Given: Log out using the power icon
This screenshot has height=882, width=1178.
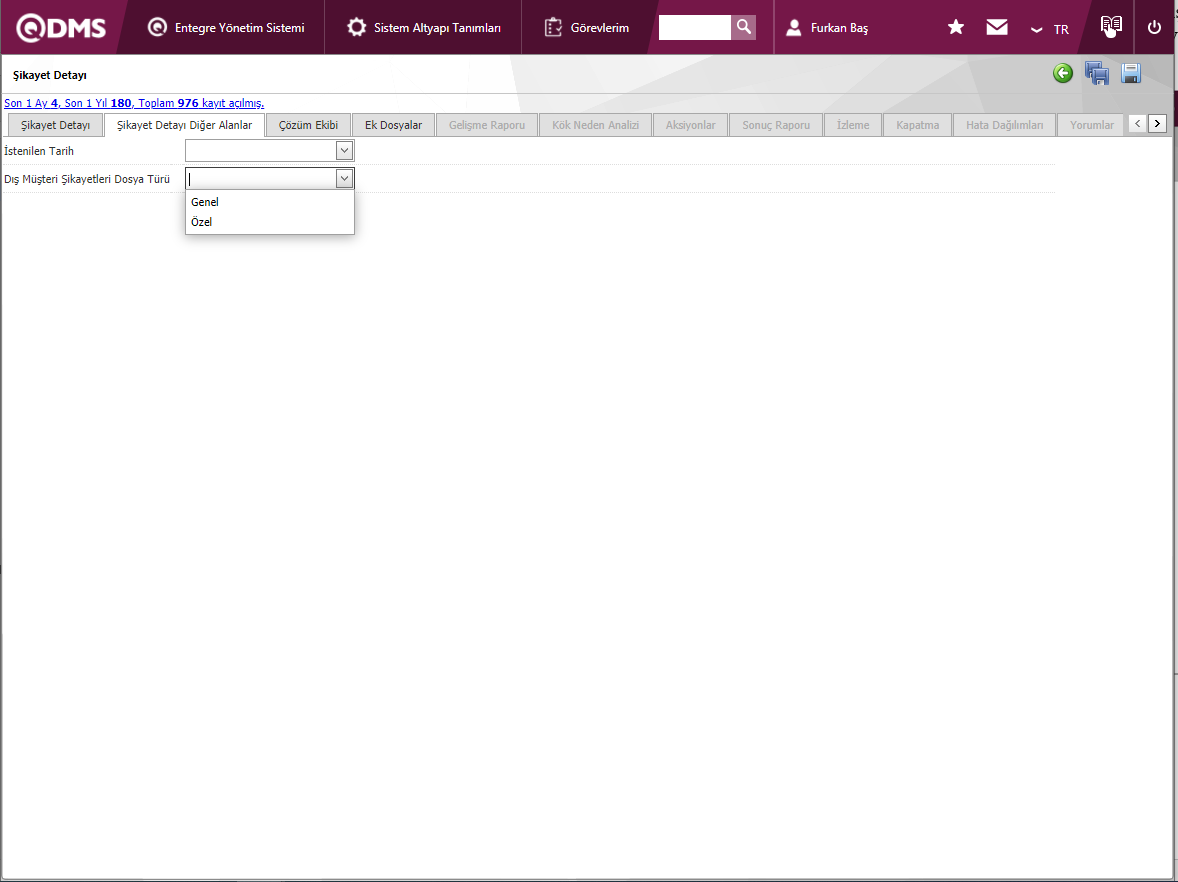Looking at the screenshot, I should click(x=1155, y=28).
